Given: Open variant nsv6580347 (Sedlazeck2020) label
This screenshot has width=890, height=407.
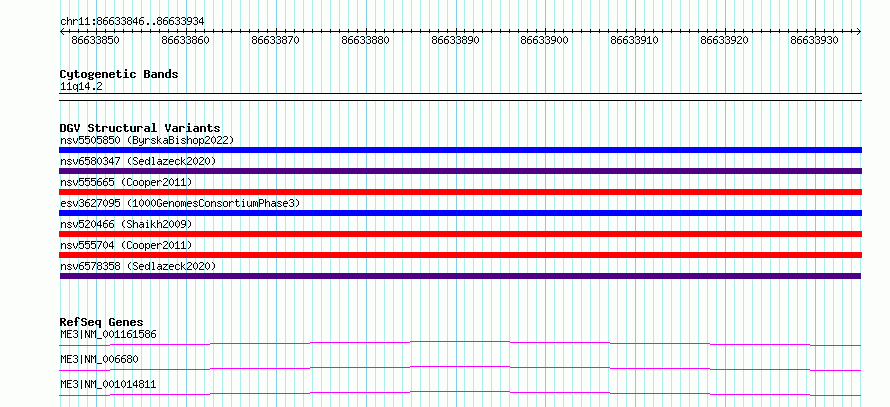Looking at the screenshot, I should pyautogui.click(x=138, y=161).
